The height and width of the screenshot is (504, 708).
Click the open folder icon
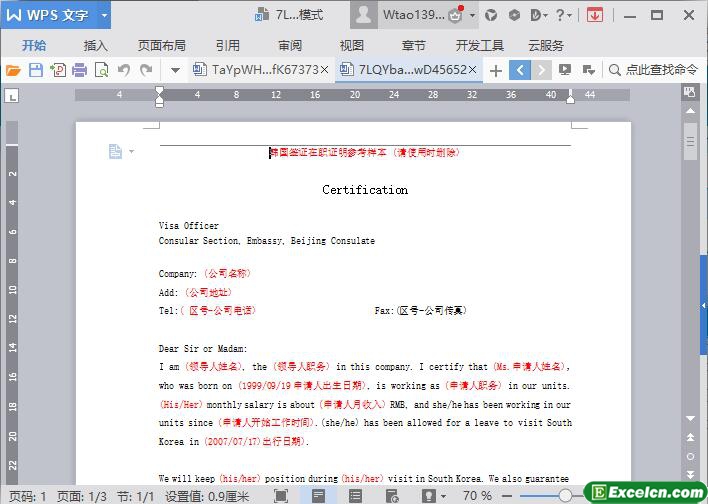tap(13, 70)
